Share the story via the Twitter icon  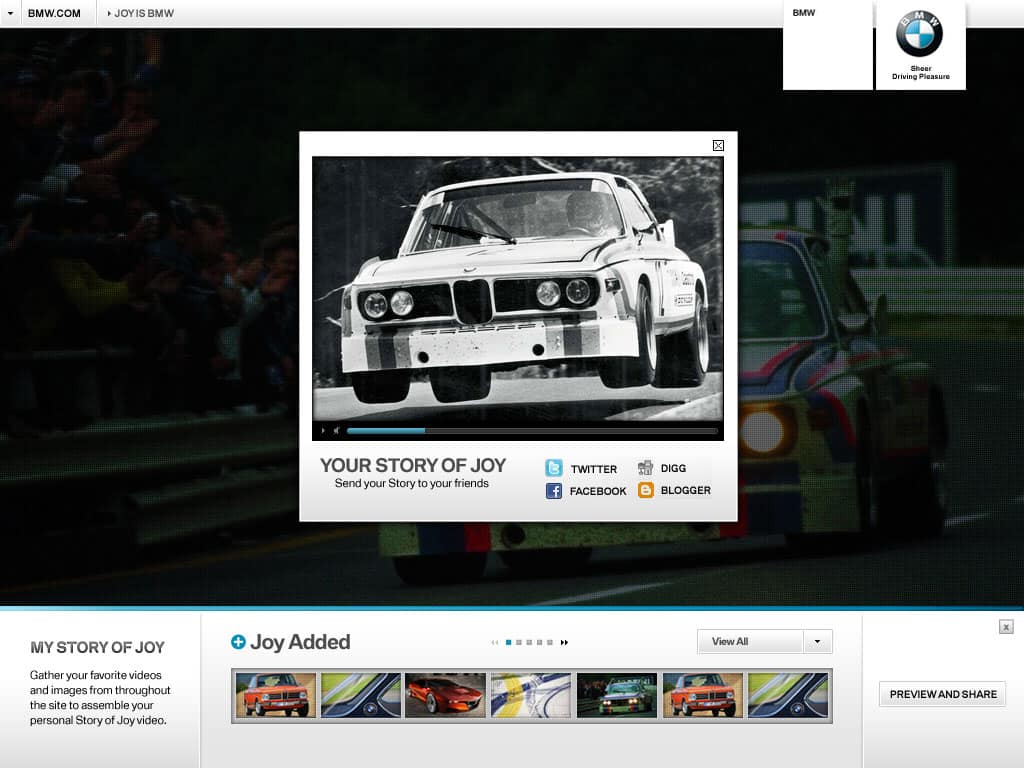coord(553,468)
